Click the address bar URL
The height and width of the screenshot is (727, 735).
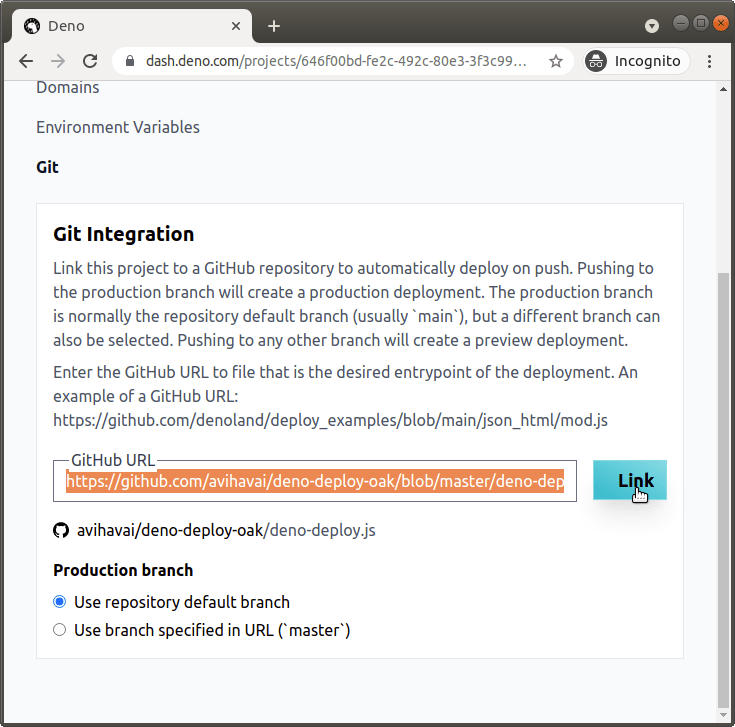(x=336, y=61)
